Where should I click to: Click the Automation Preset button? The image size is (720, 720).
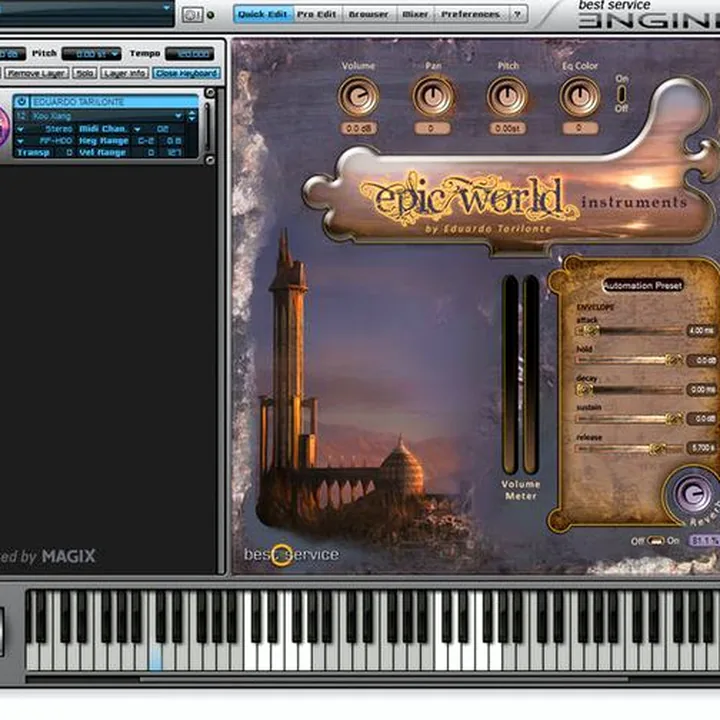tap(642, 286)
